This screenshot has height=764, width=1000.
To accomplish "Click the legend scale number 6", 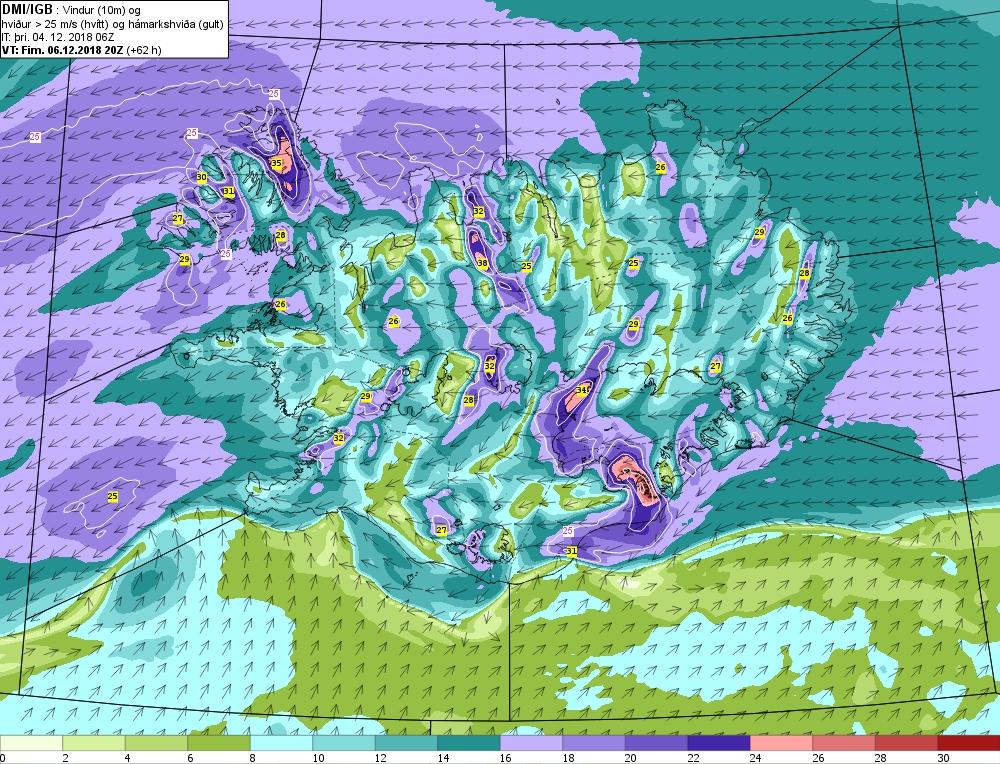I will coord(190,758).
